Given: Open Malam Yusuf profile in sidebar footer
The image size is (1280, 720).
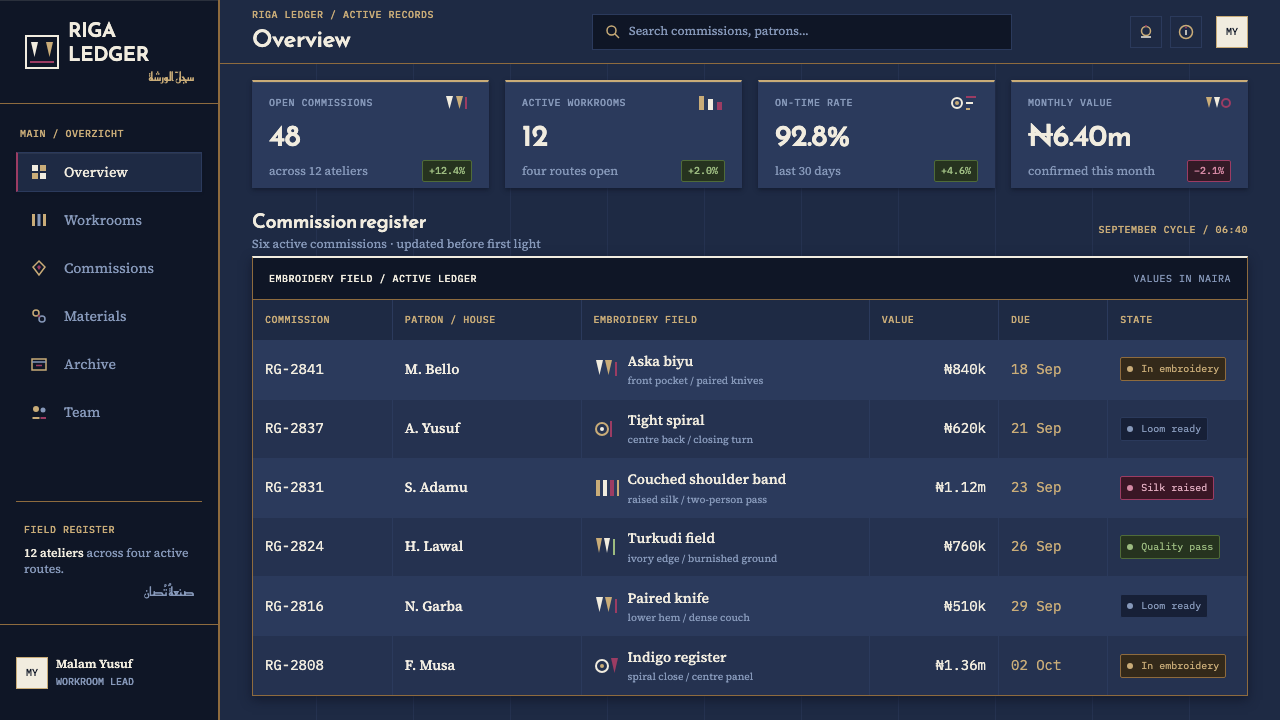Looking at the screenshot, I should [x=109, y=672].
